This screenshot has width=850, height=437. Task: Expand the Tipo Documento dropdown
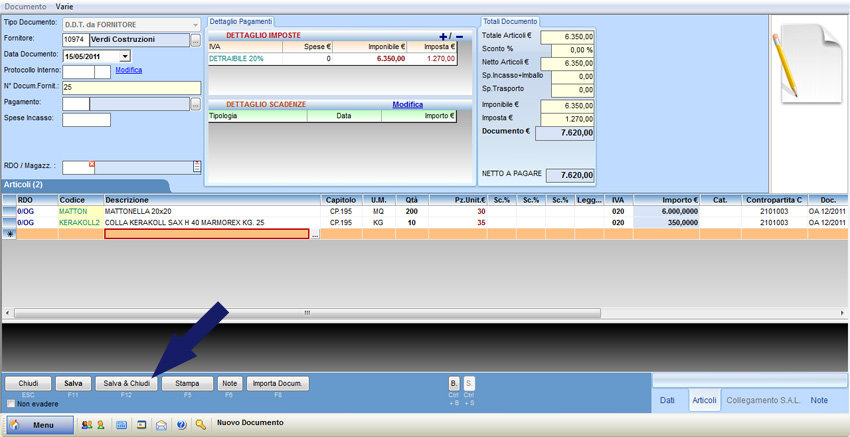(193, 23)
